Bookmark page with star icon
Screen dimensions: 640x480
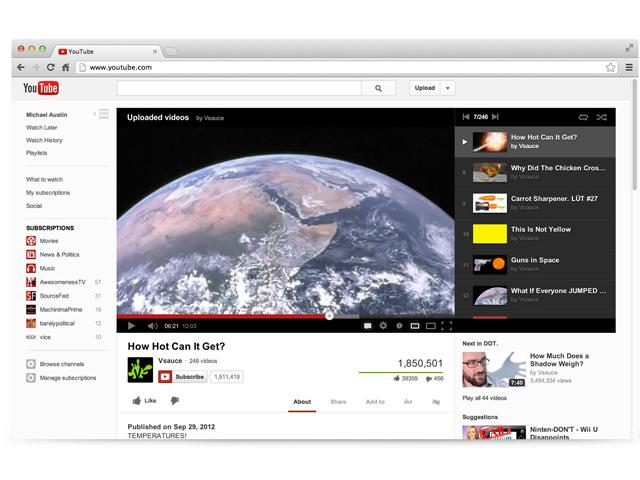[610, 67]
